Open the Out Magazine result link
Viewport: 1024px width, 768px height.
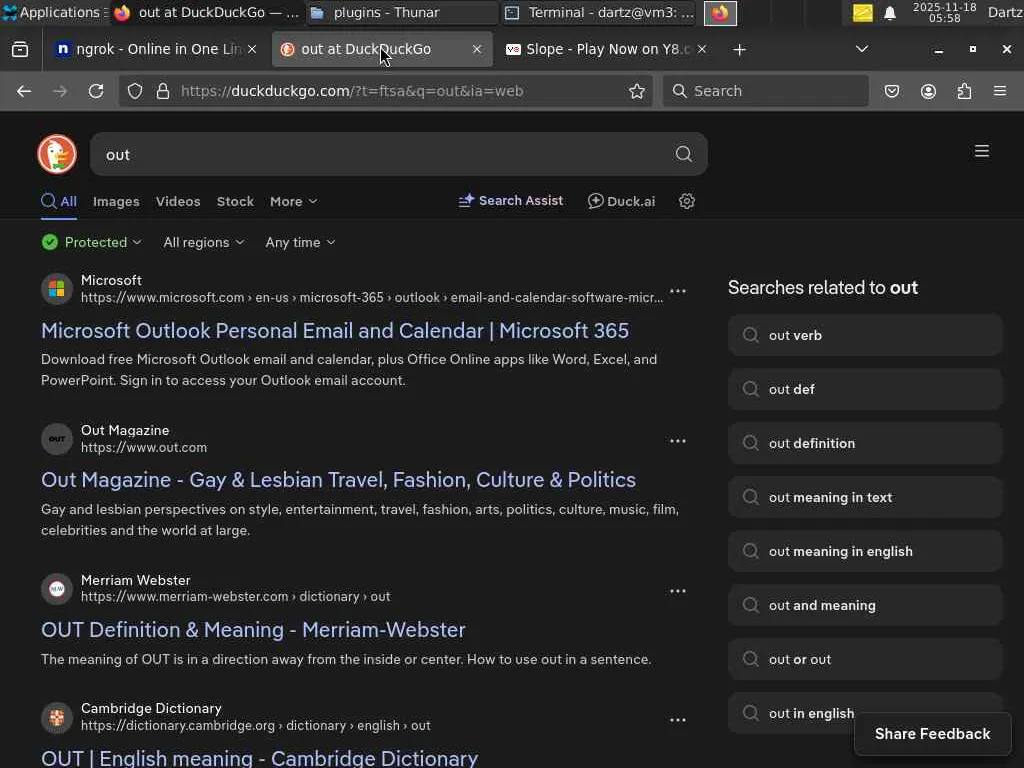pos(338,480)
